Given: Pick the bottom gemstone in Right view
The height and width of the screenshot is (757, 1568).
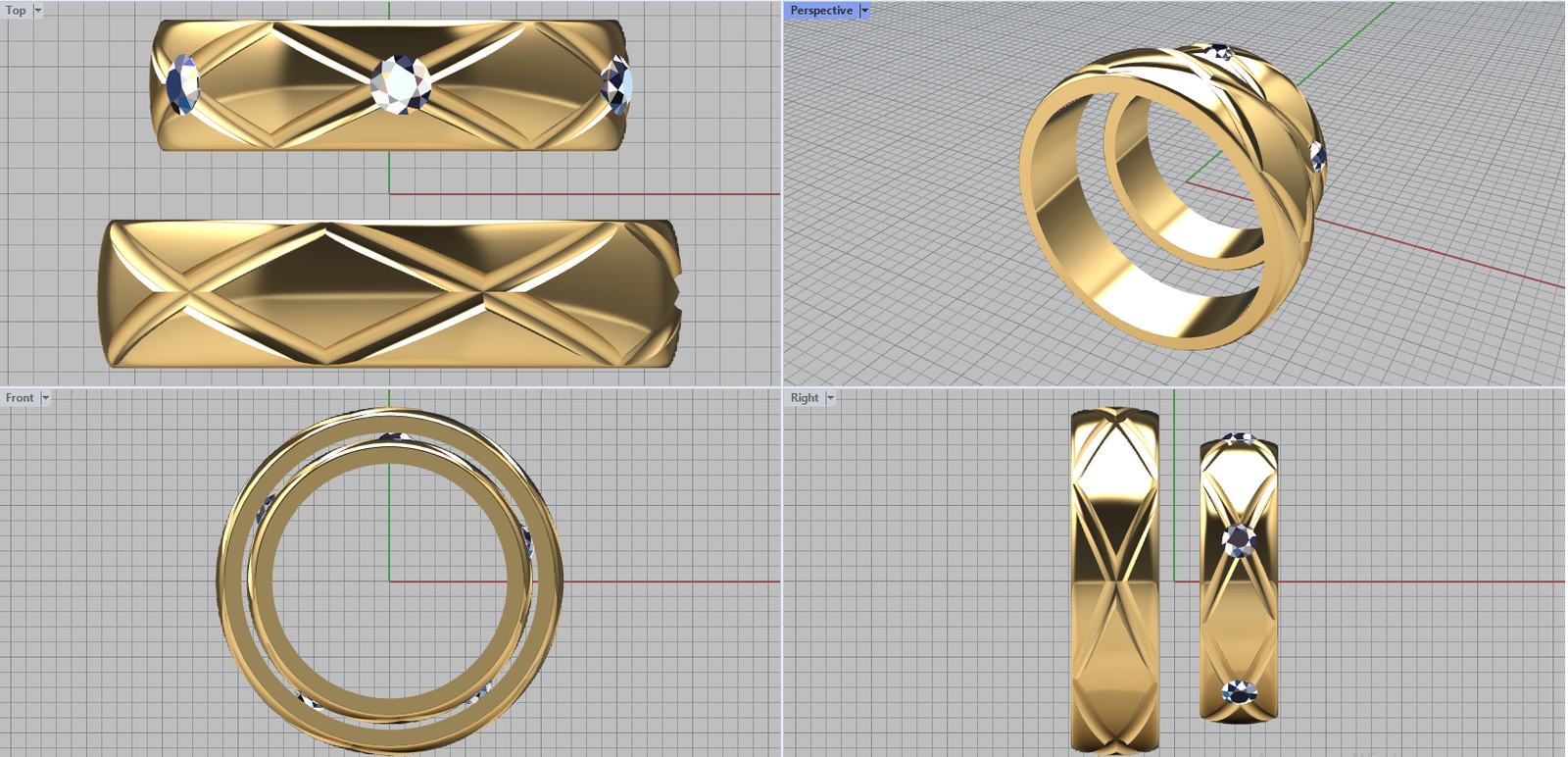Looking at the screenshot, I should (1239, 692).
